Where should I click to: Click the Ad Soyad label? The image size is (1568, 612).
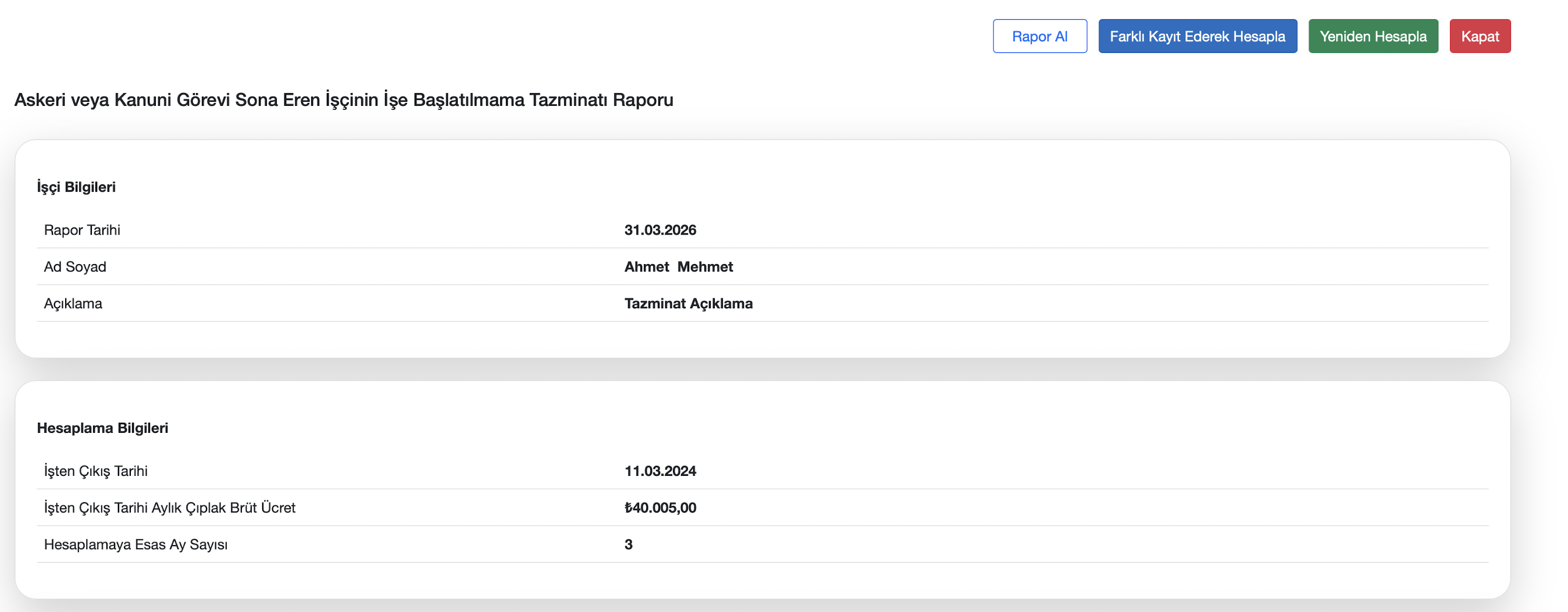(x=75, y=266)
